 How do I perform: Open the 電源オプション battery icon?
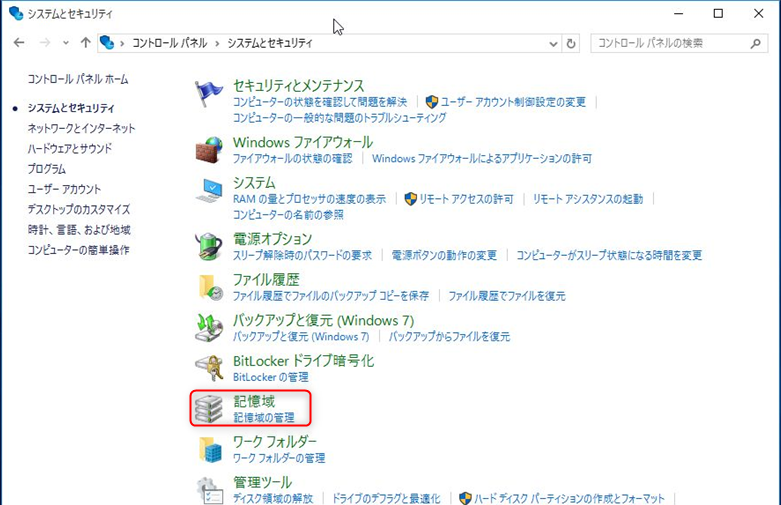[x=210, y=247]
